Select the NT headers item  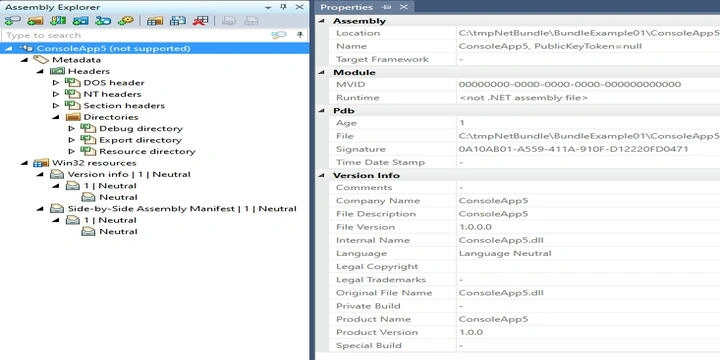click(112, 94)
